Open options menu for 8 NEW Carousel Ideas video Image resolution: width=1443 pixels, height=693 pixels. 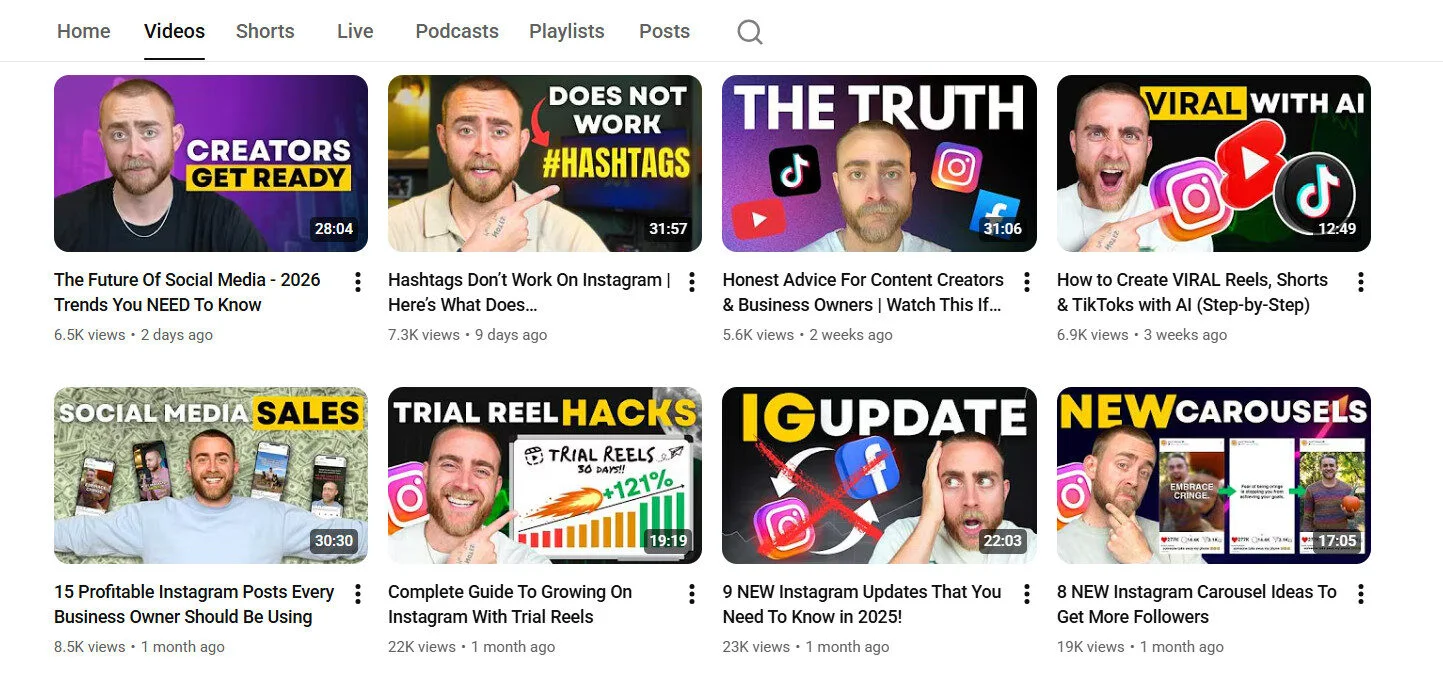(1360, 594)
